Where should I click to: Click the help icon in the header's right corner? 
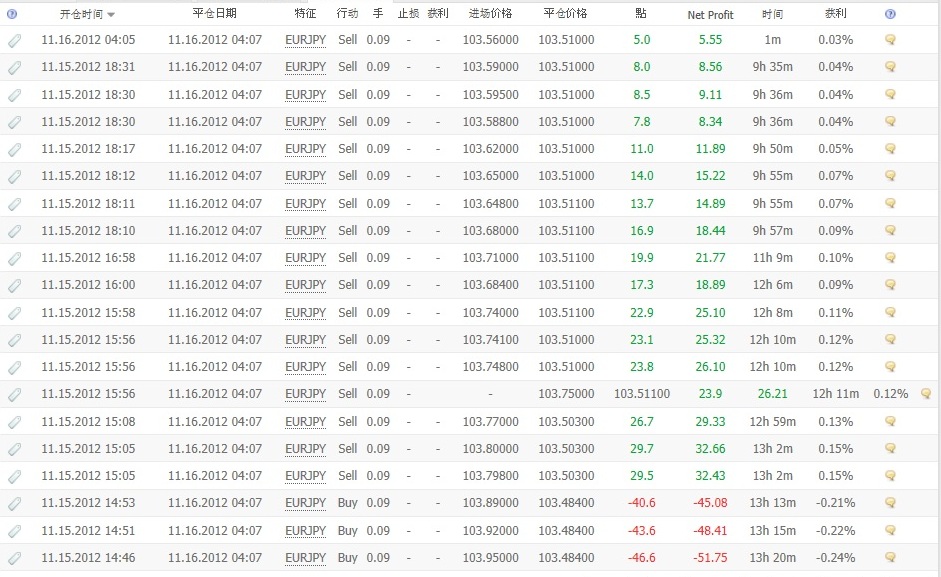(x=890, y=14)
